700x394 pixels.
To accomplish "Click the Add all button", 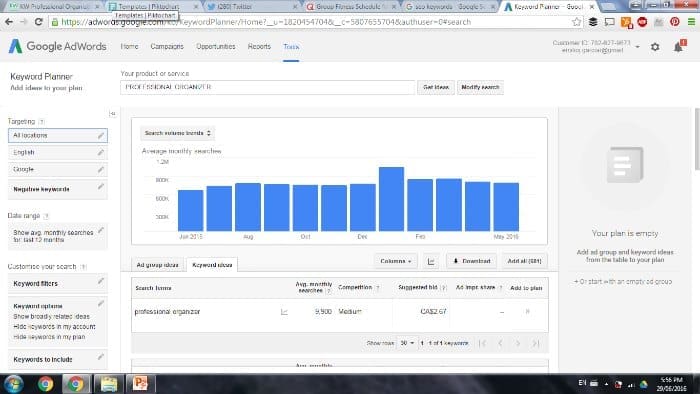I will point(524,261).
